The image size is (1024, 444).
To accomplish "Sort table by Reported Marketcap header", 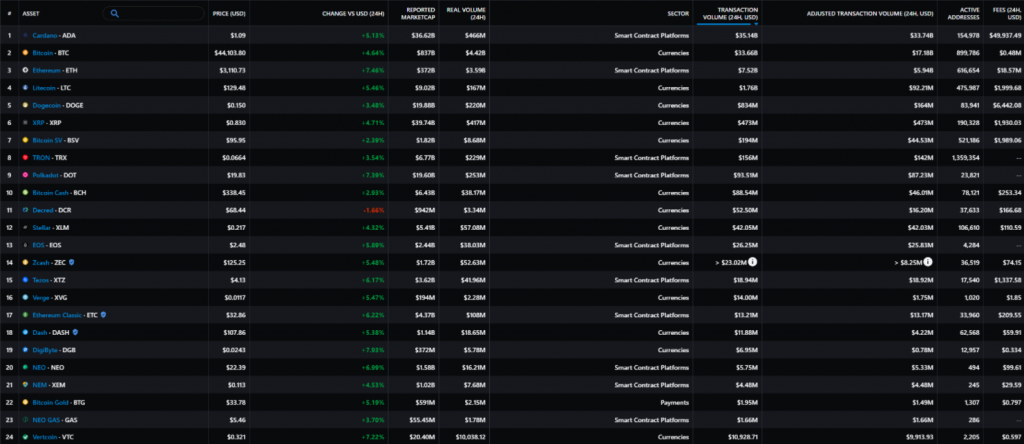I will click(417, 13).
